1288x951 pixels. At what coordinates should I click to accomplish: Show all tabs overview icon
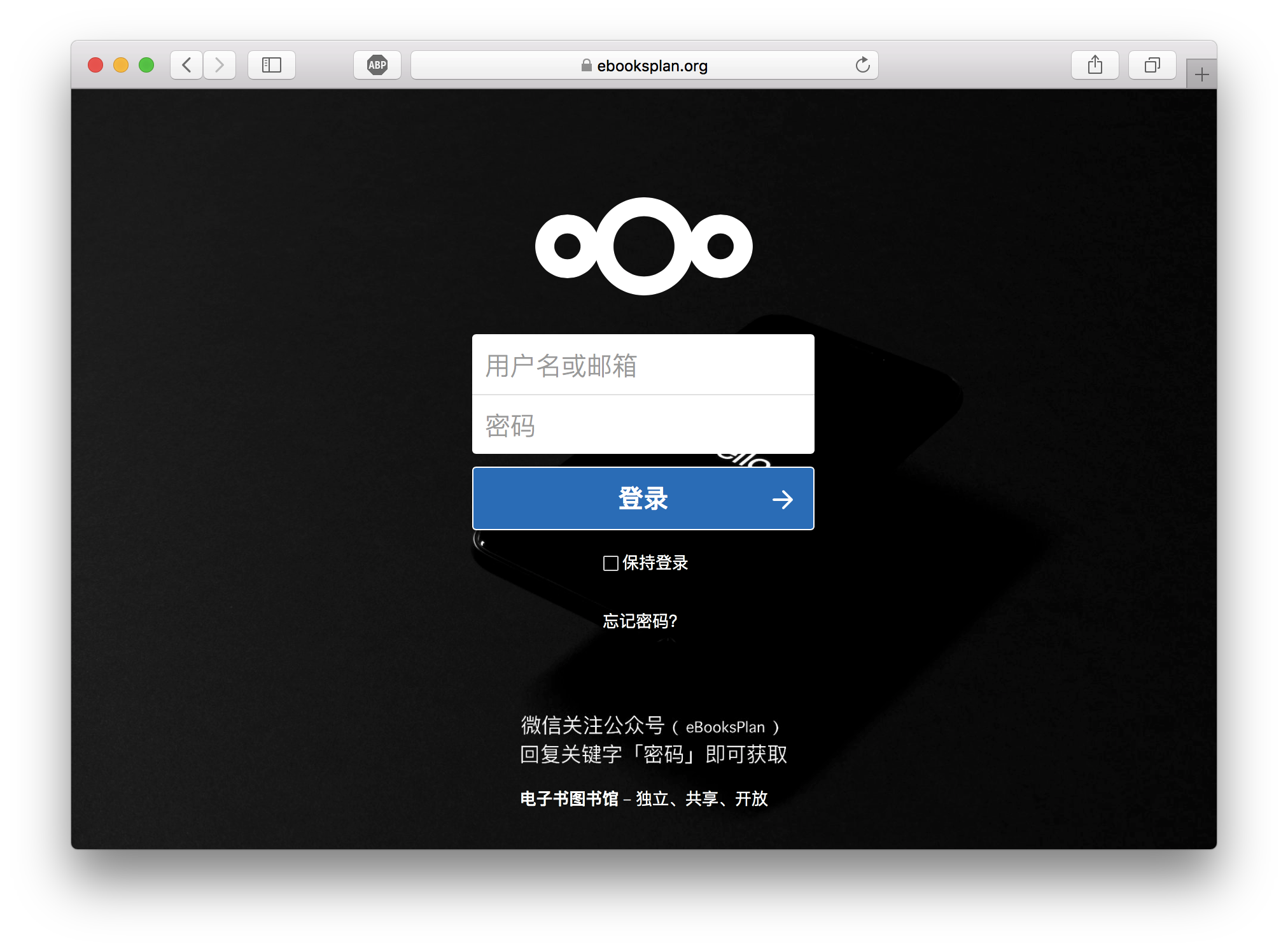(1152, 65)
